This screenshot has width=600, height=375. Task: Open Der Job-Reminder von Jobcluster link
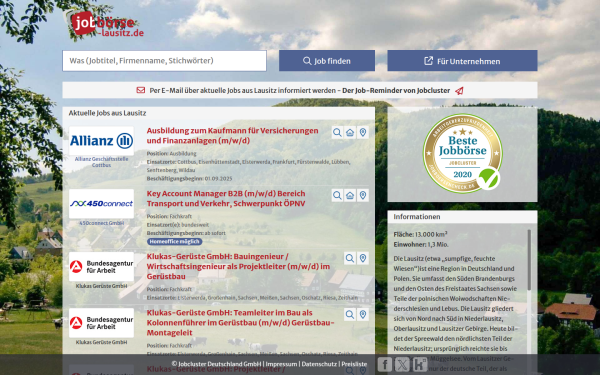tap(396, 91)
